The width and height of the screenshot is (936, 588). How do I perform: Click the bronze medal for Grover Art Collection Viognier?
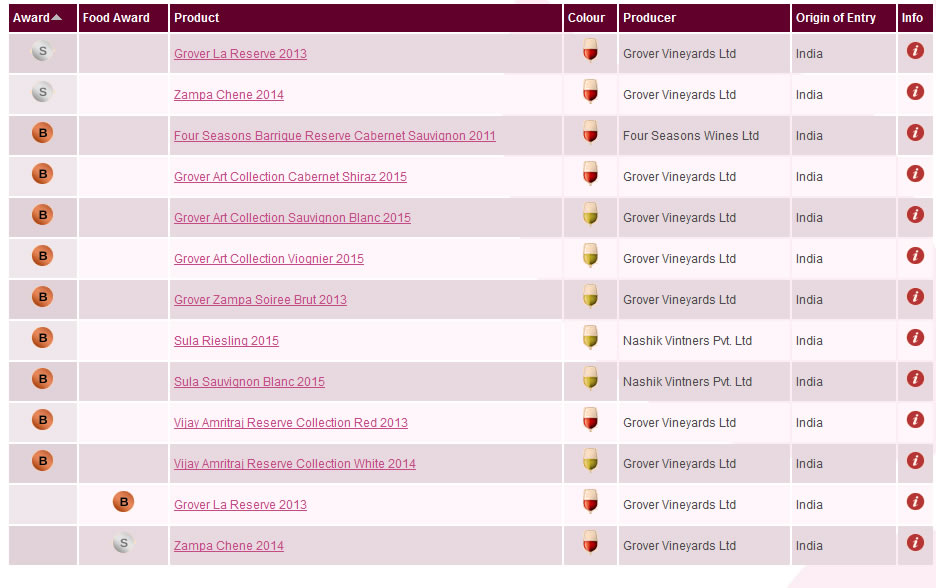click(42, 255)
